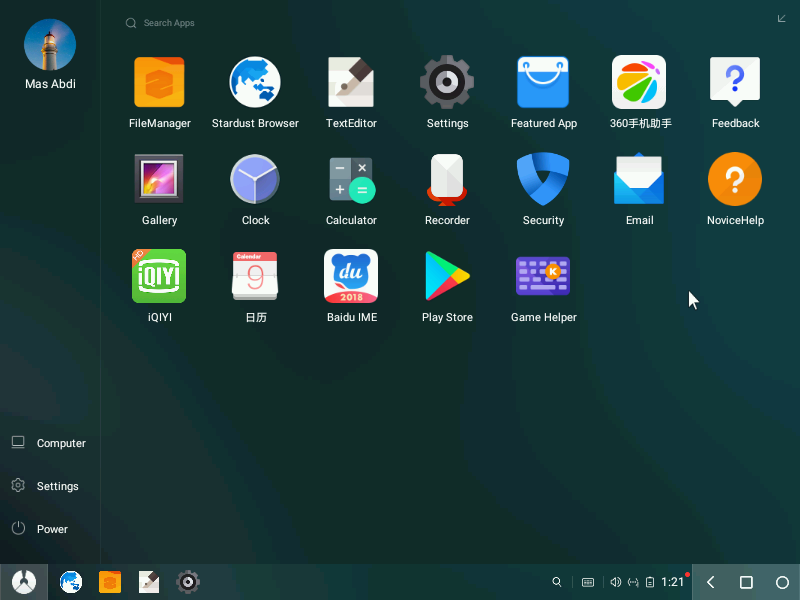The width and height of the screenshot is (800, 600).
Task: Open the network tray icon
Action: pos(633,582)
